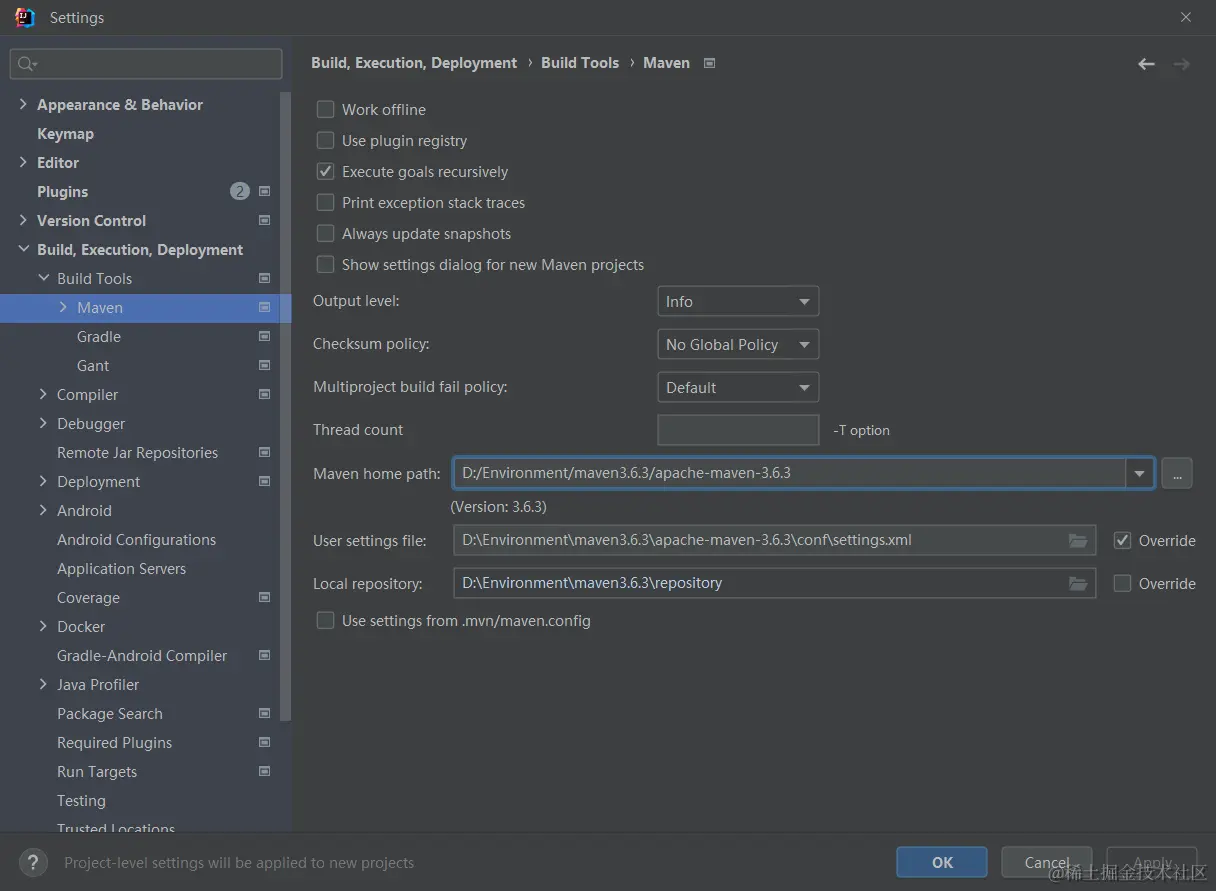This screenshot has width=1216, height=891.
Task: Click settings search input field
Action: coord(146,64)
